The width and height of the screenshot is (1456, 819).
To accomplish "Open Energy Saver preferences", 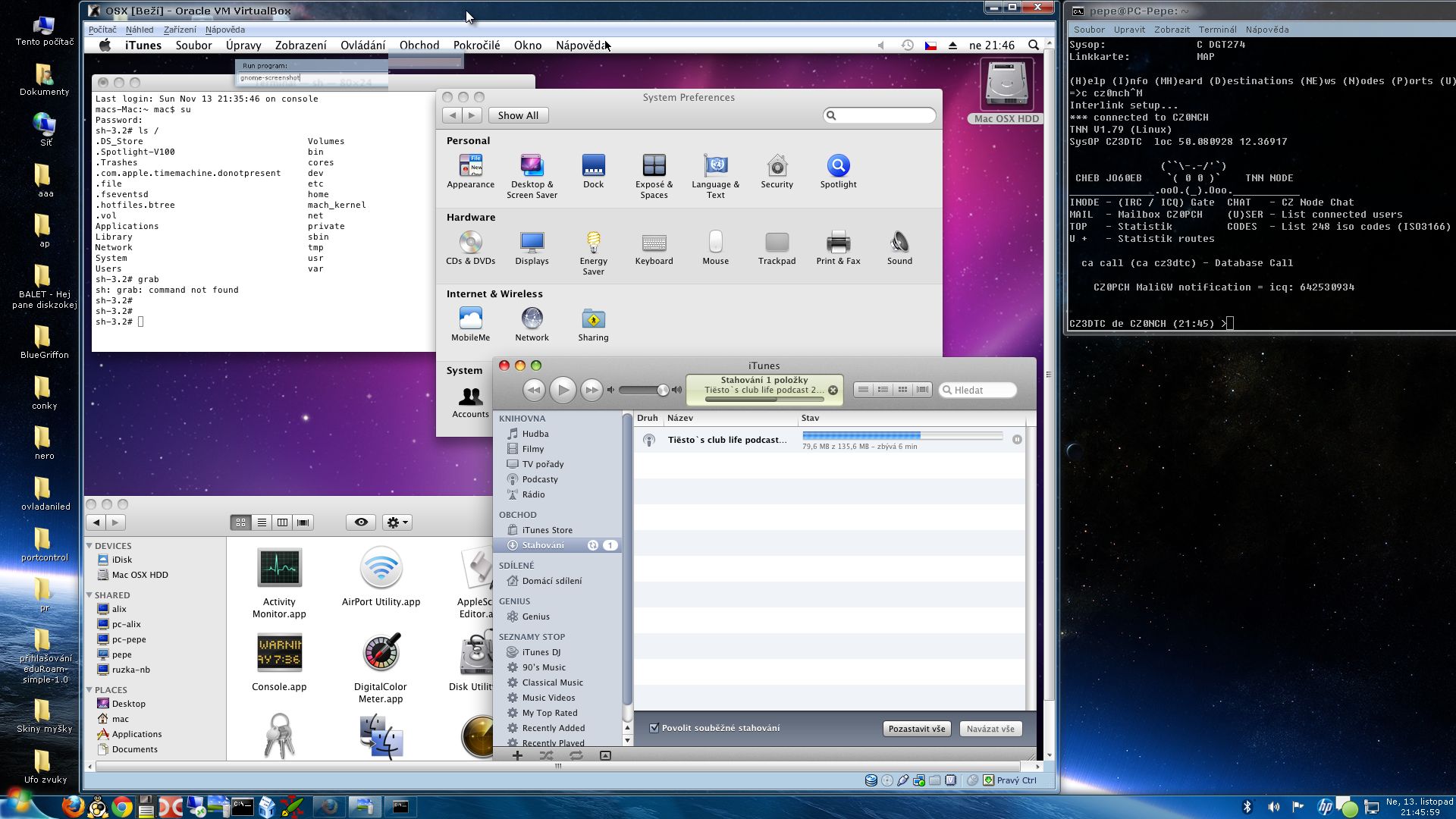I will click(x=593, y=253).
